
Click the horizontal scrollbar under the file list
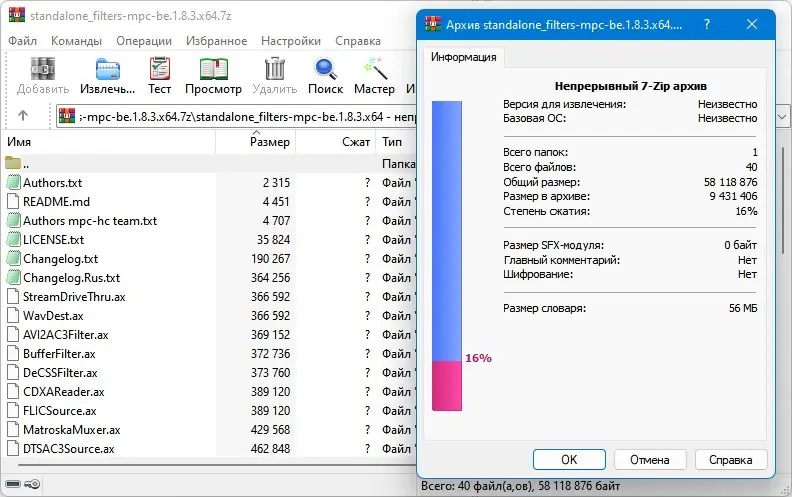tap(217, 464)
